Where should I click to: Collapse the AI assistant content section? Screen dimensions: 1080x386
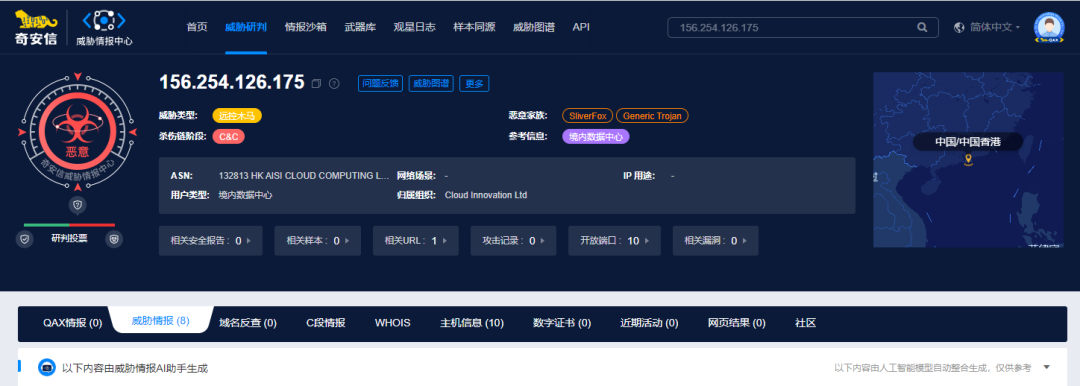pos(1047,367)
